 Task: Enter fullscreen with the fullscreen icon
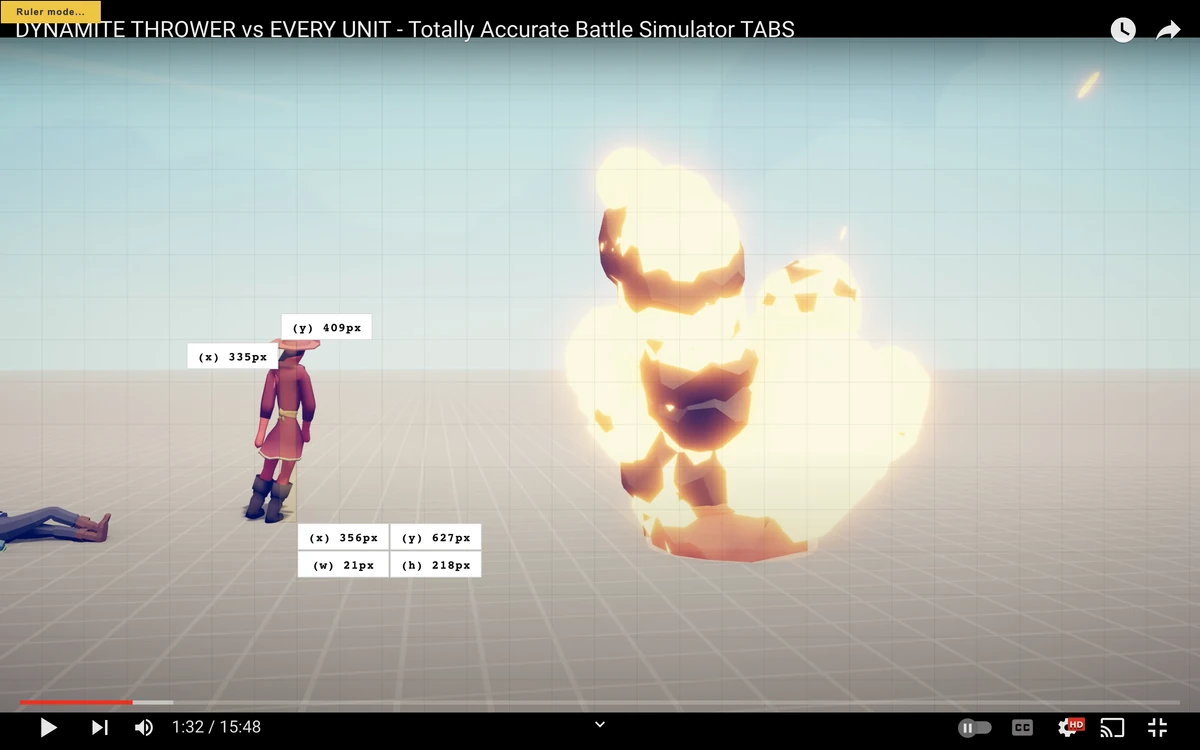tap(1157, 727)
